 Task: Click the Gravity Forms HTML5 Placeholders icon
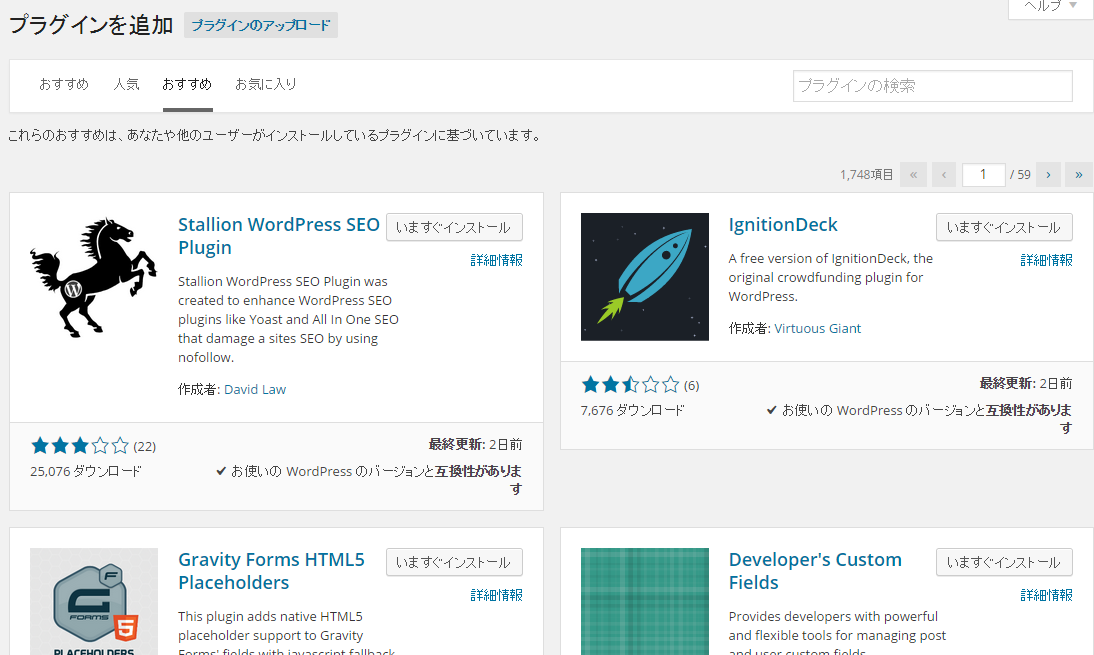click(x=94, y=601)
